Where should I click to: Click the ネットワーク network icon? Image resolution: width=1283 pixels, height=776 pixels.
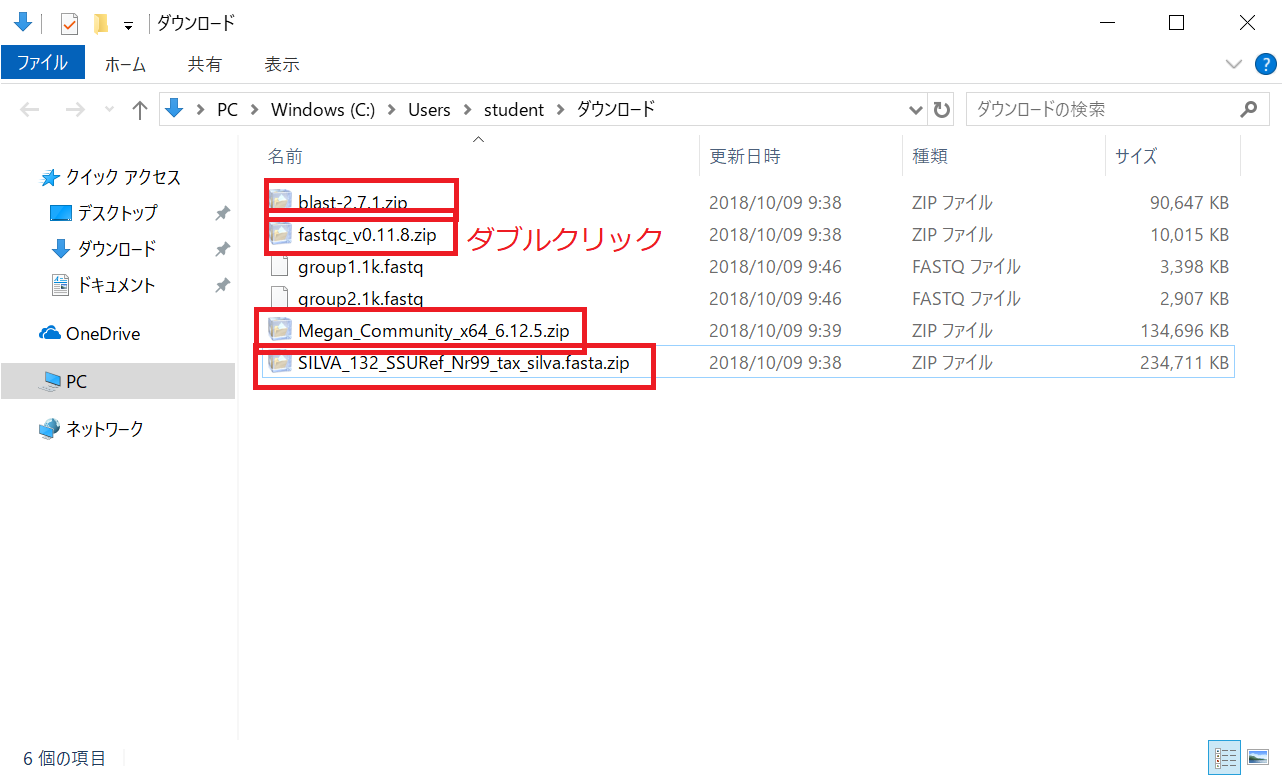(49, 429)
